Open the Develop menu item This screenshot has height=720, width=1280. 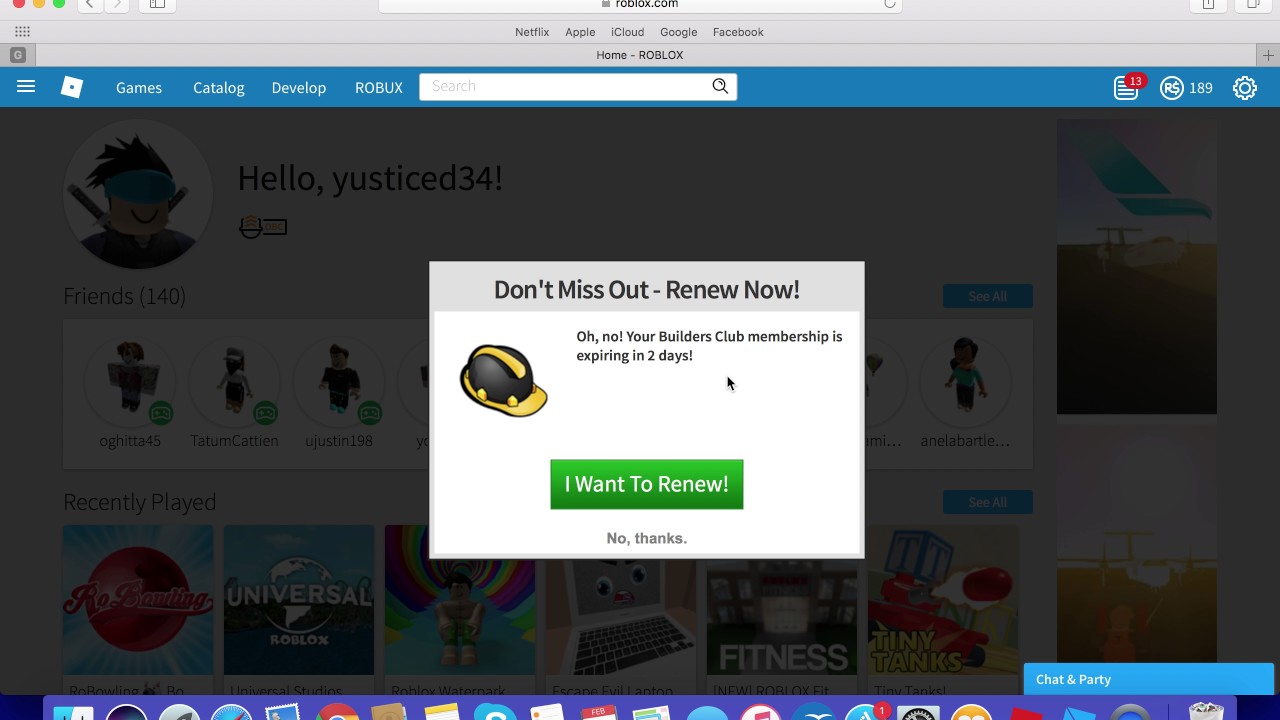299,88
